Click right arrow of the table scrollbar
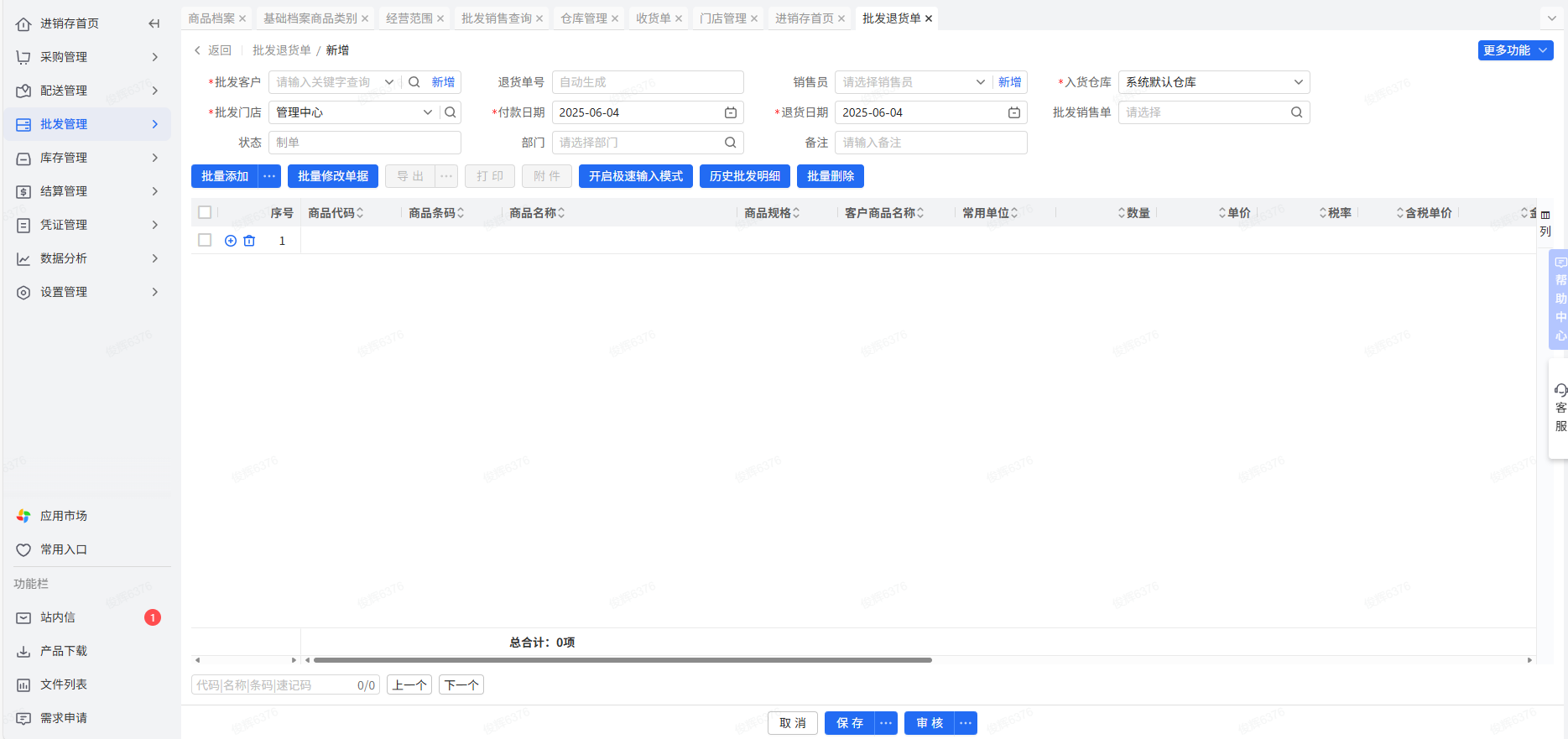The image size is (1568, 739). 1529,660
